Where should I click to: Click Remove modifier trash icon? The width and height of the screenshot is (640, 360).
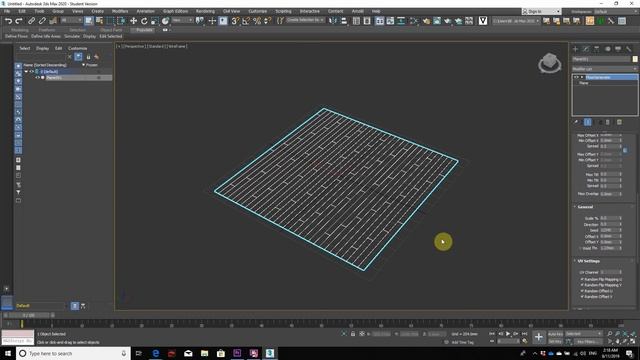(x=607, y=122)
